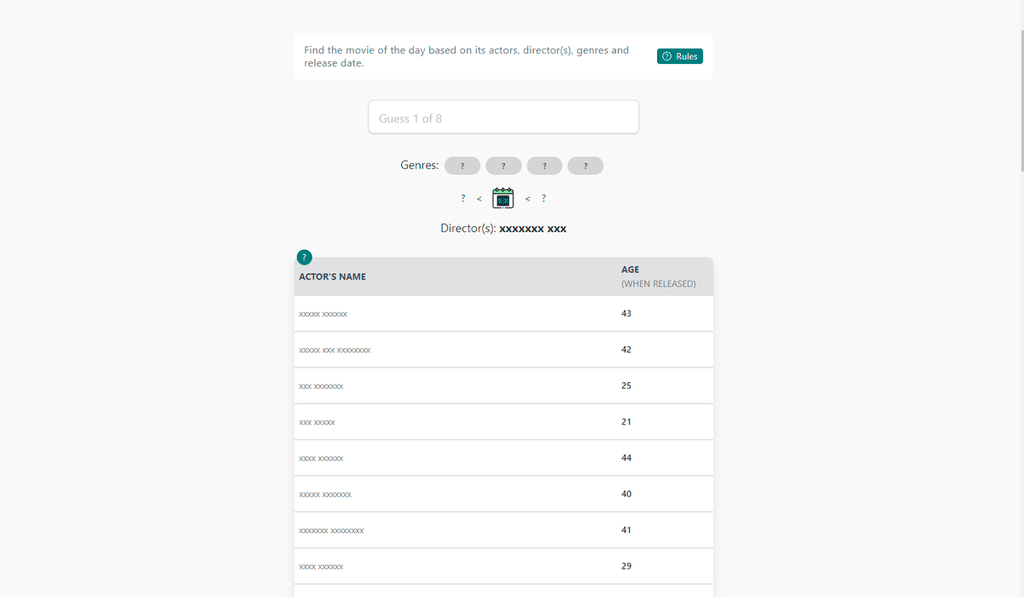Select the actor row aged 40
Image resolution: width=1024 pixels, height=597 pixels.
(x=503, y=494)
